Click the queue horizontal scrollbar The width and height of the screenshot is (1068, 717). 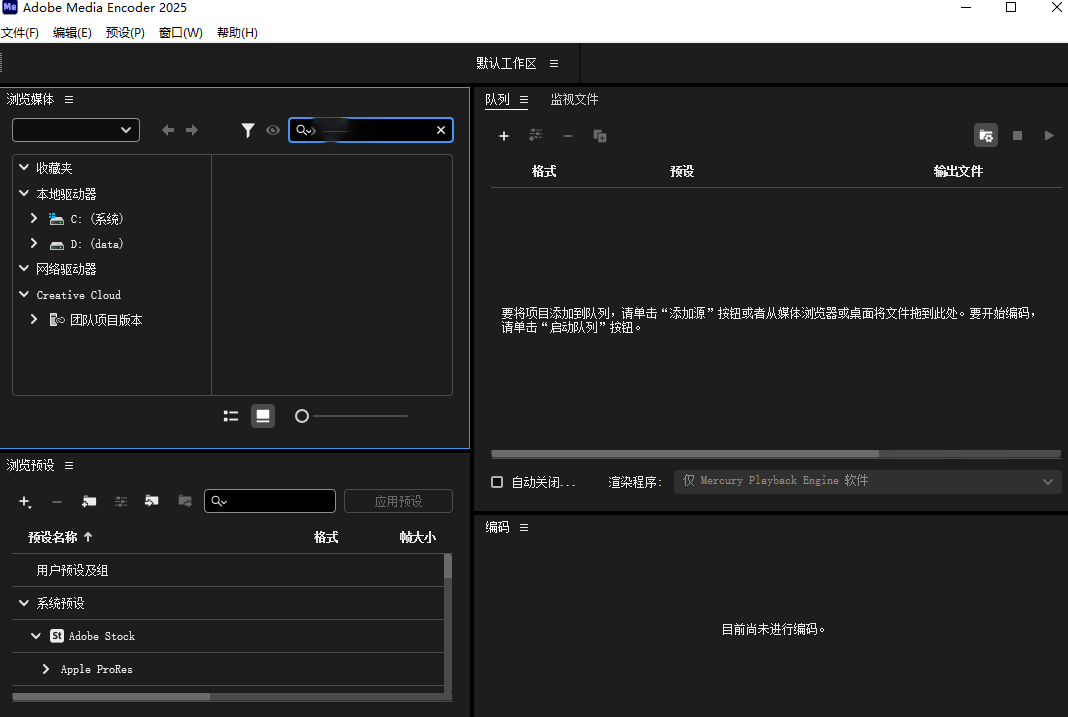685,453
